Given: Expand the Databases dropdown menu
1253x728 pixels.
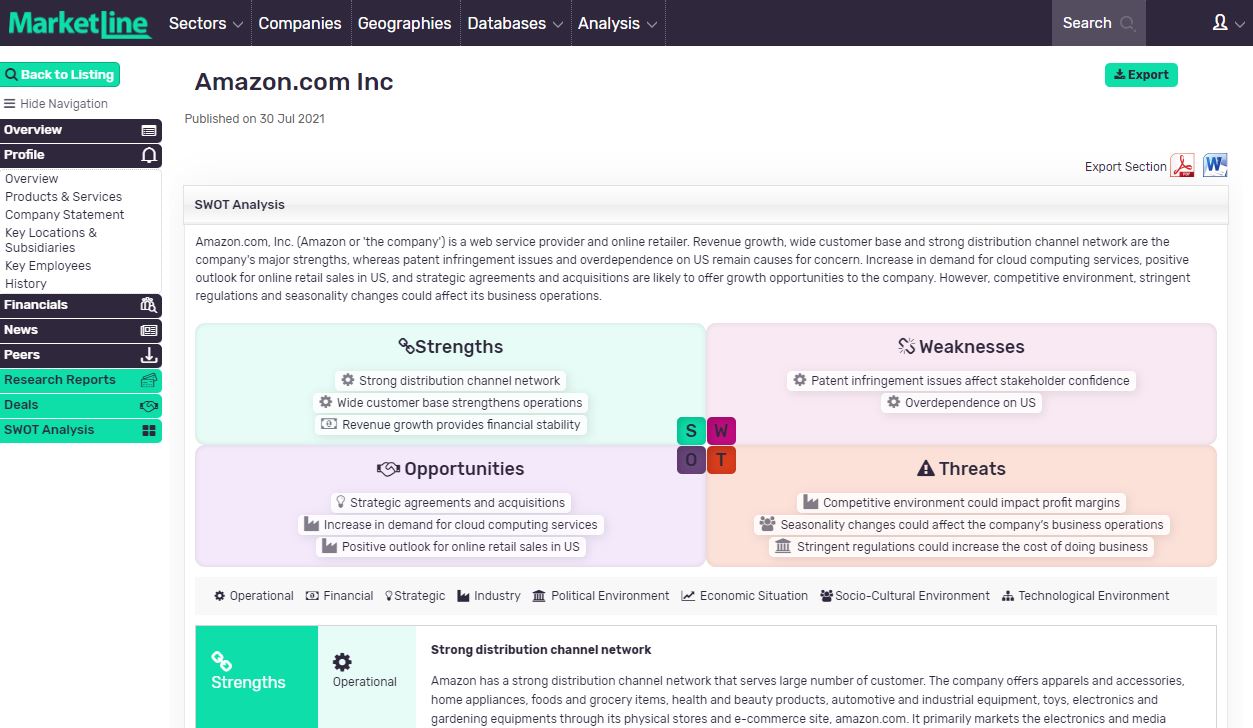Looking at the screenshot, I should (x=514, y=23).
